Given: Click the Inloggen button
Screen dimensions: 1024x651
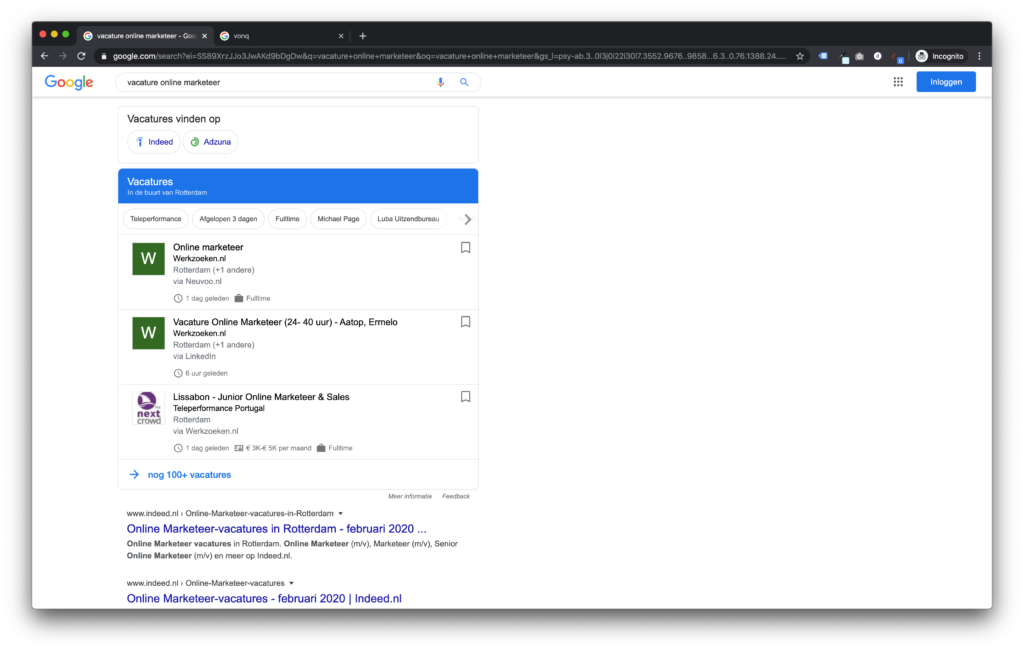Looking at the screenshot, I should point(946,82).
